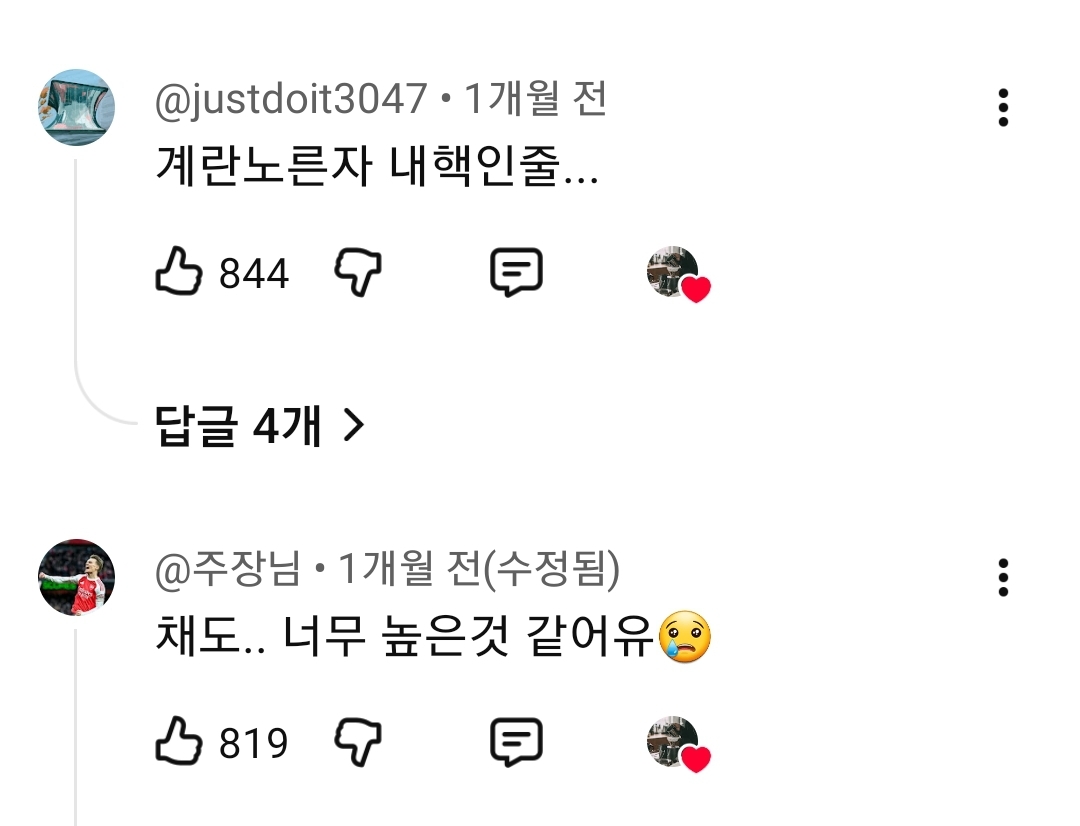Dislike the 주장님 comment
The width and height of the screenshot is (1080, 826).
(358, 742)
